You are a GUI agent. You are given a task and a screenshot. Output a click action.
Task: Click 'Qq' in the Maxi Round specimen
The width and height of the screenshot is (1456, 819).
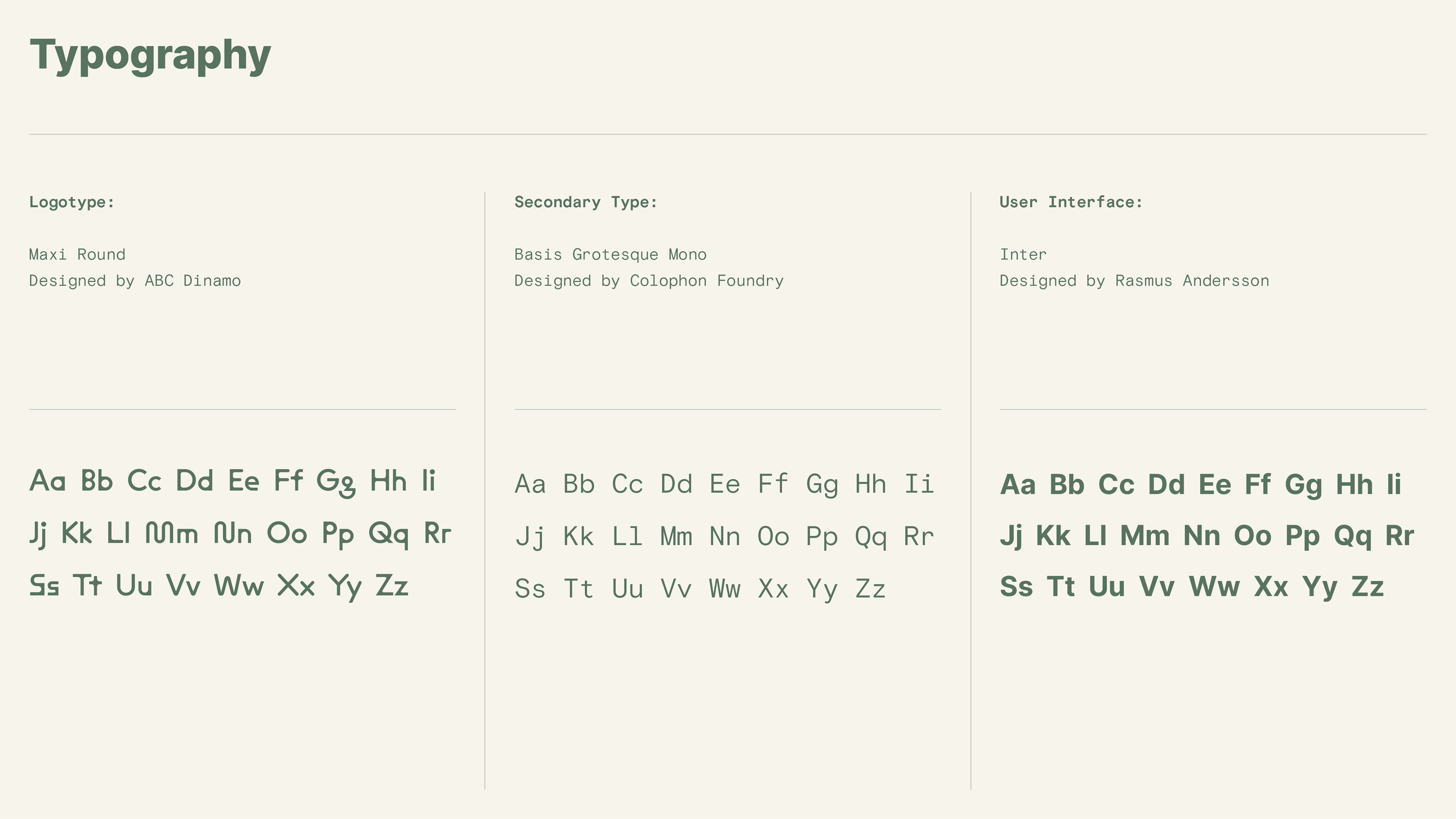[x=389, y=535]
